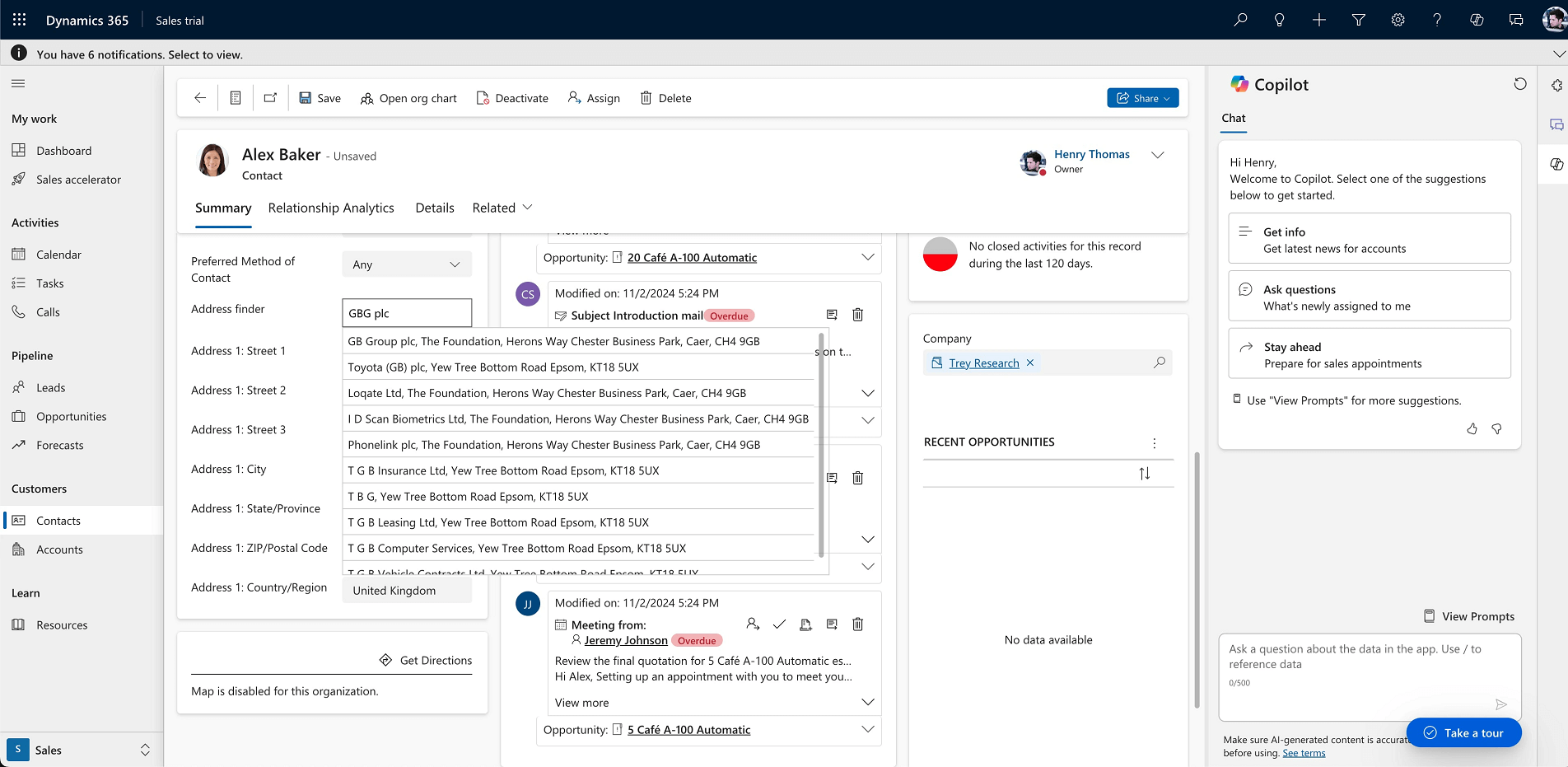Switch to the Relationship Analytics tab
Viewport: 1568px width, 767px height.
[331, 208]
